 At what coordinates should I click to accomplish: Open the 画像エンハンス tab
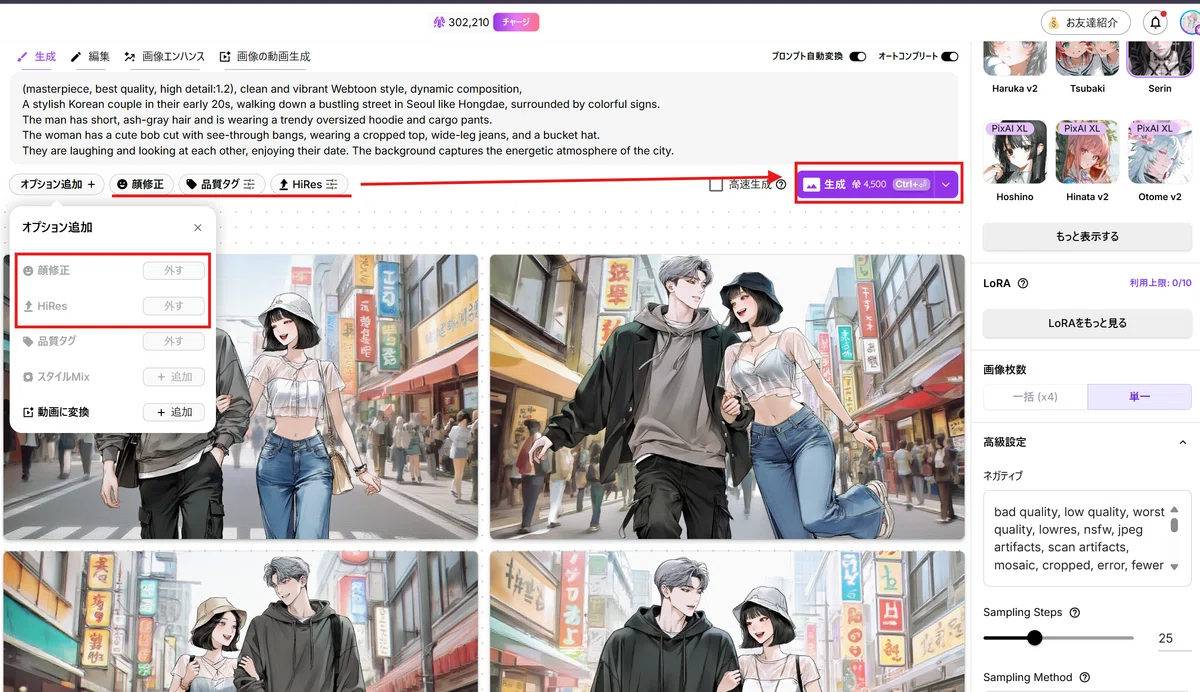point(165,57)
